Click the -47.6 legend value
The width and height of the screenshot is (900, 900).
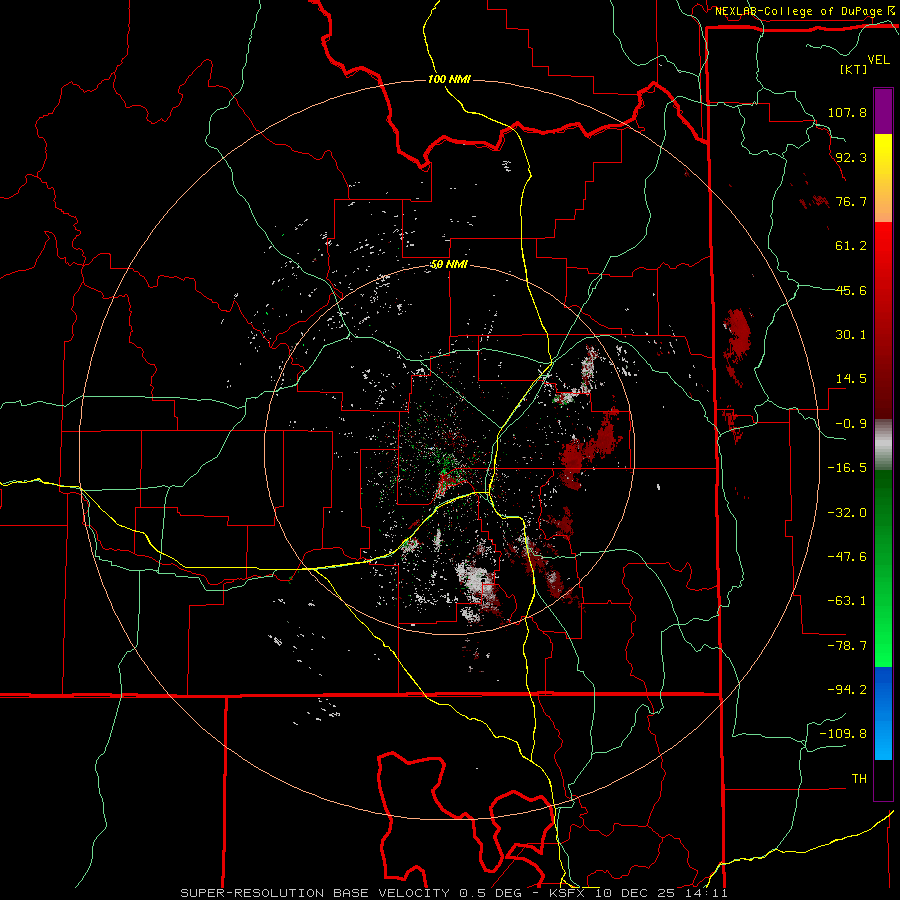(847, 557)
